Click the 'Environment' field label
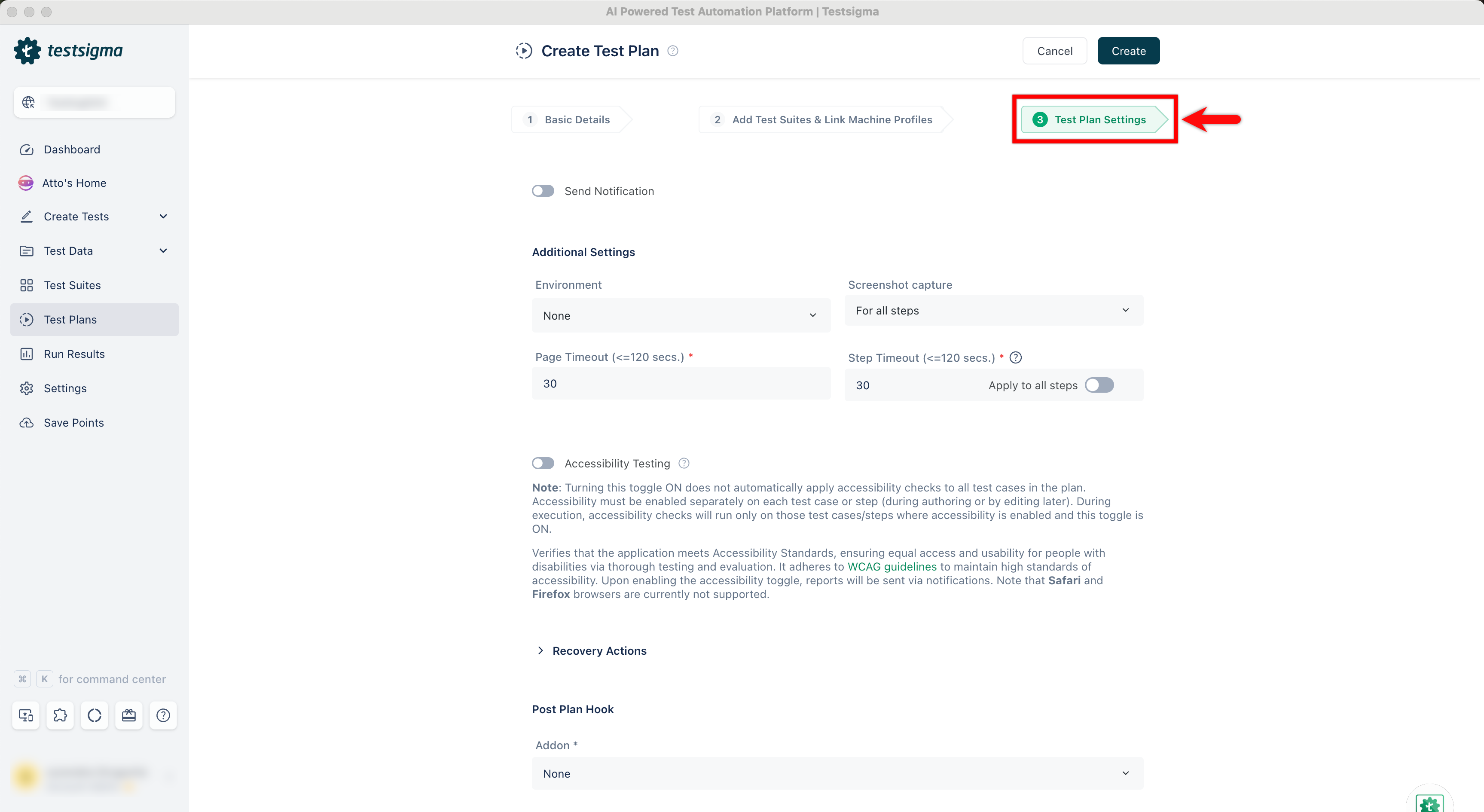The image size is (1484, 812). point(568,285)
